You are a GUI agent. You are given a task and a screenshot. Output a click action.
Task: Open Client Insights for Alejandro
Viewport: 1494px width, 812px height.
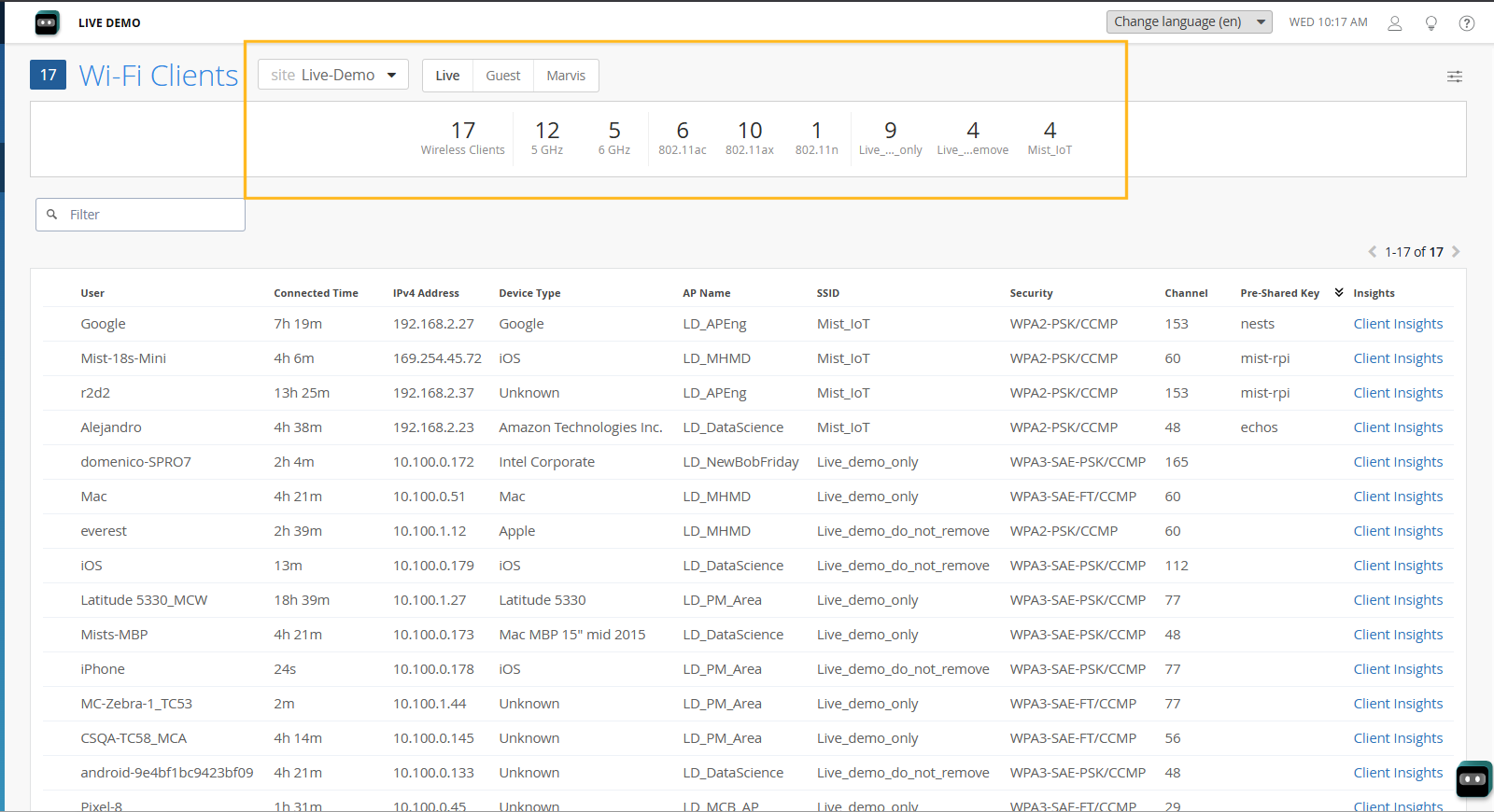pos(1397,427)
